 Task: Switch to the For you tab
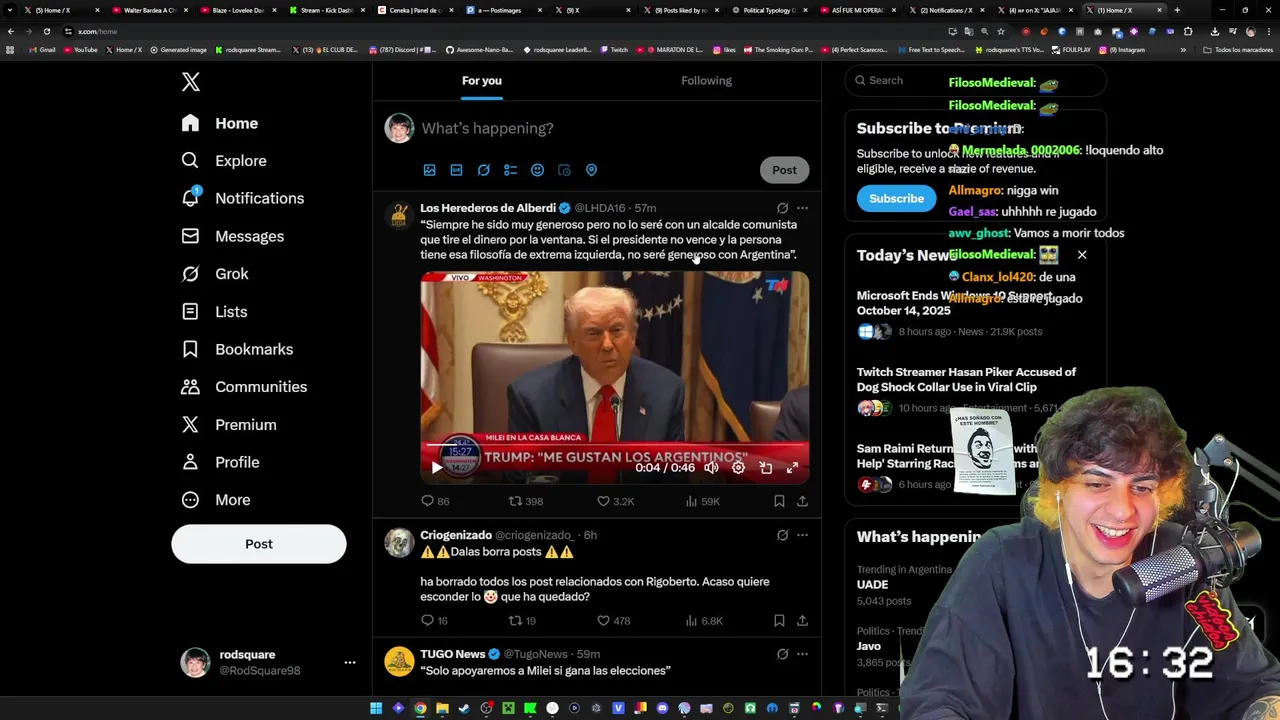coord(482,80)
